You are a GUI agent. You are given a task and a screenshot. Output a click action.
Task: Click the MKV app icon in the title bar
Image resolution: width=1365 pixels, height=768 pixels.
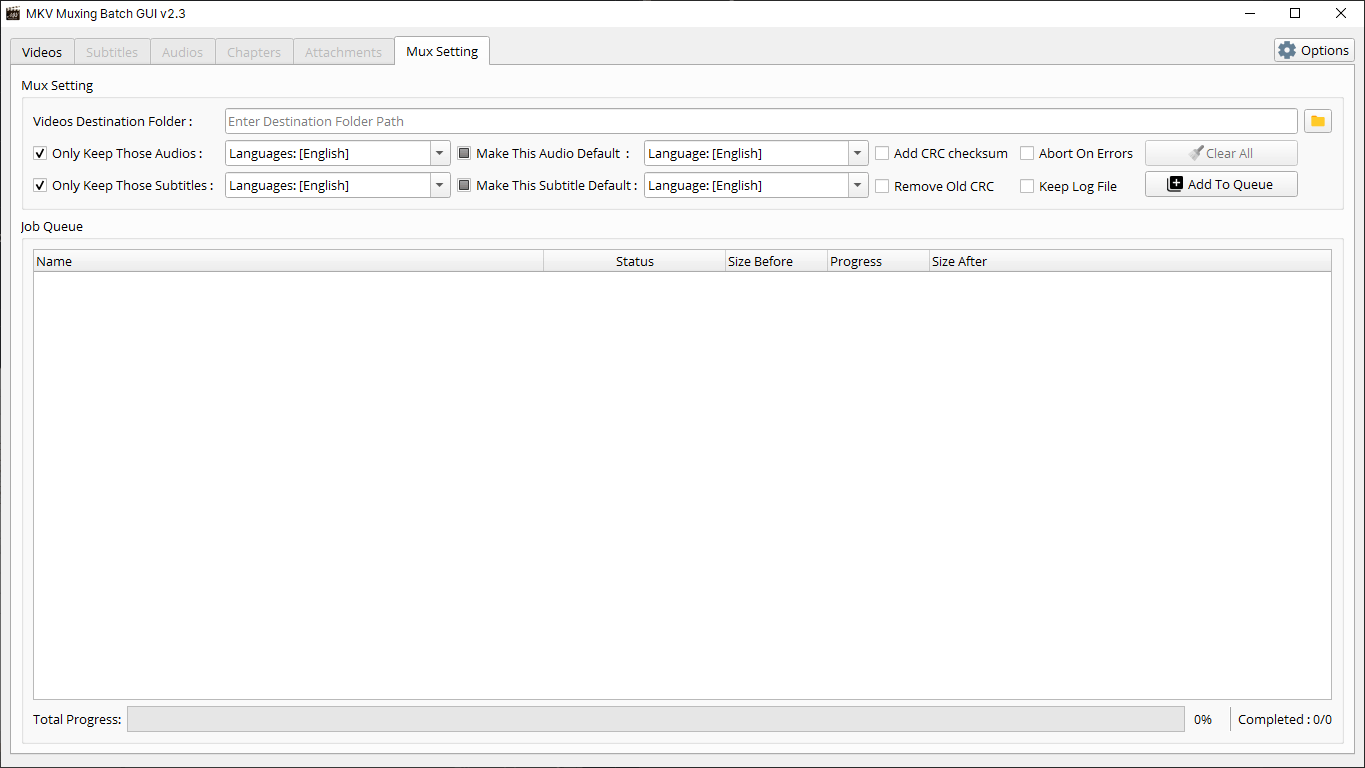pos(12,13)
